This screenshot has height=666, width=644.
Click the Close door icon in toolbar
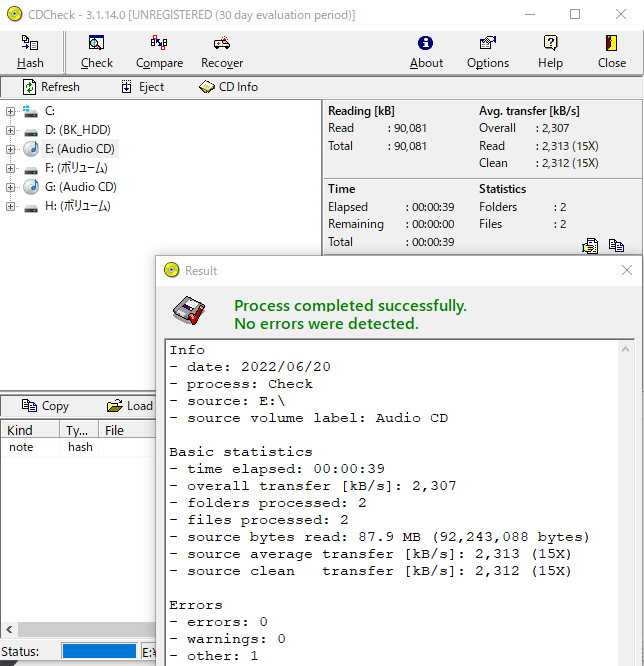click(x=611, y=44)
